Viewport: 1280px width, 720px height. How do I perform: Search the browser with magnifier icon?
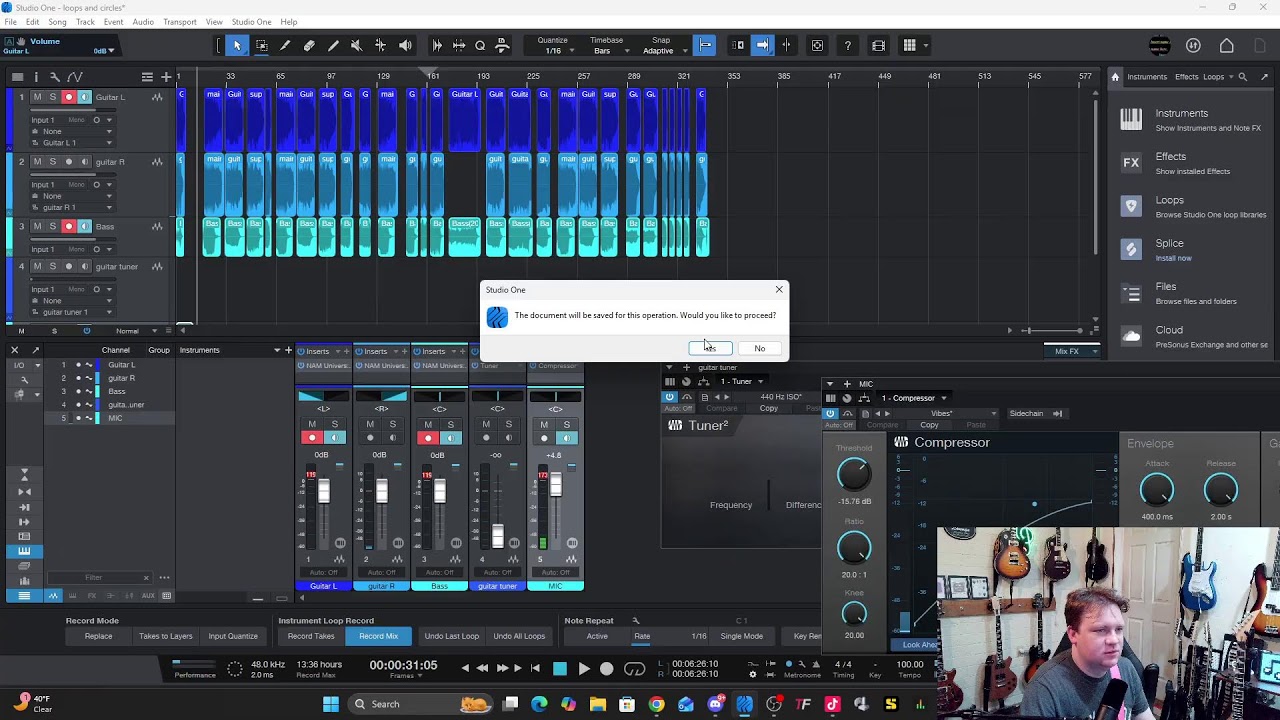pyautogui.click(x=1243, y=76)
